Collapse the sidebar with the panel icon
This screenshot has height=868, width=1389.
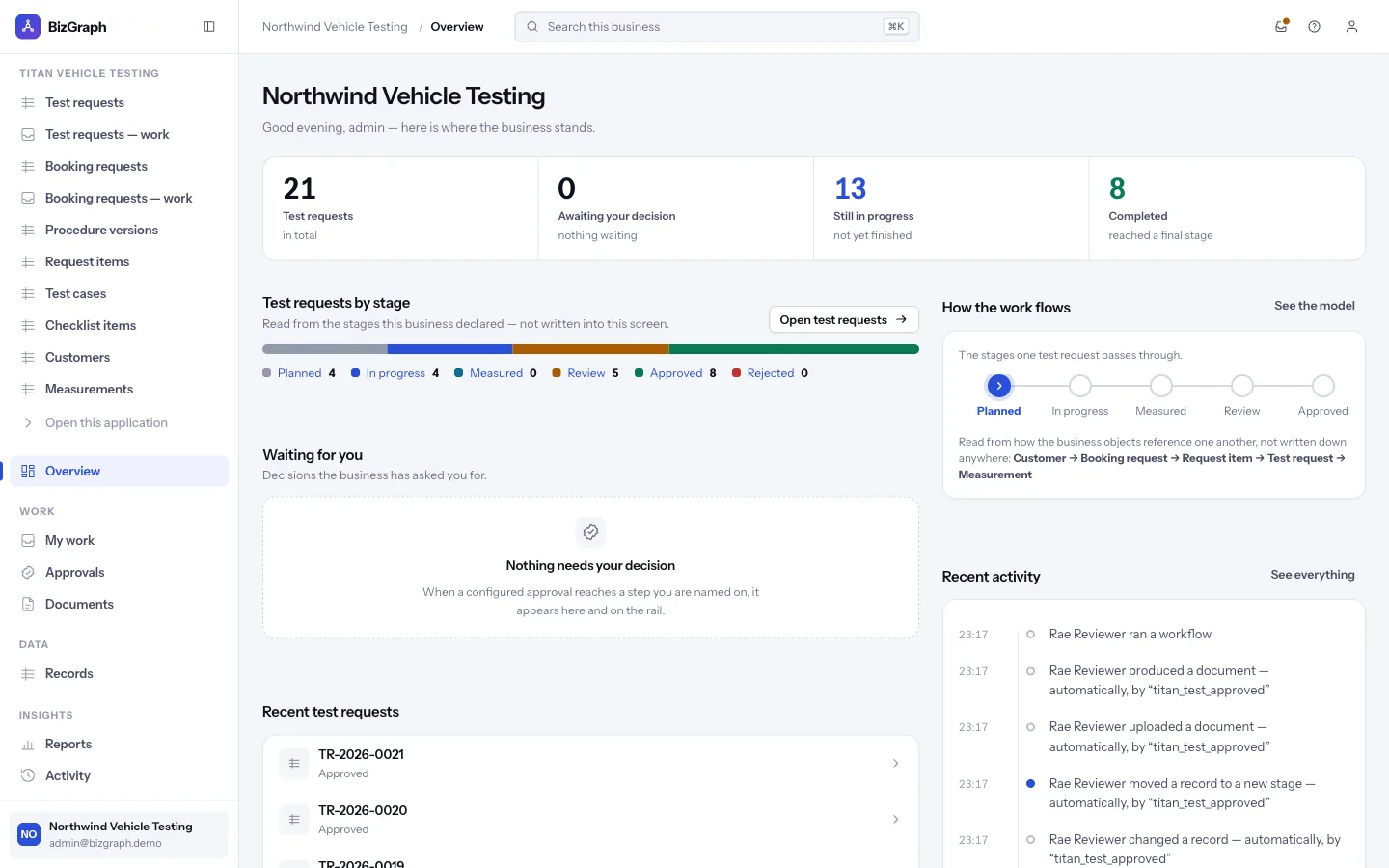pos(209,27)
